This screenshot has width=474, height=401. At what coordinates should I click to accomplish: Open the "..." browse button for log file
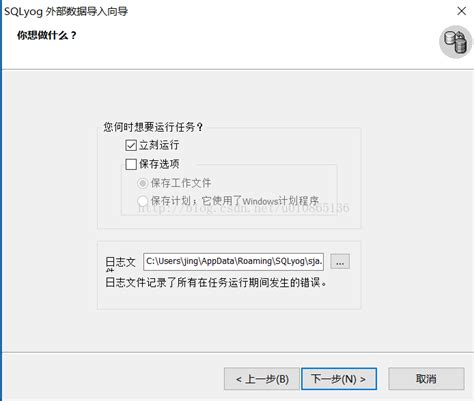(340, 261)
